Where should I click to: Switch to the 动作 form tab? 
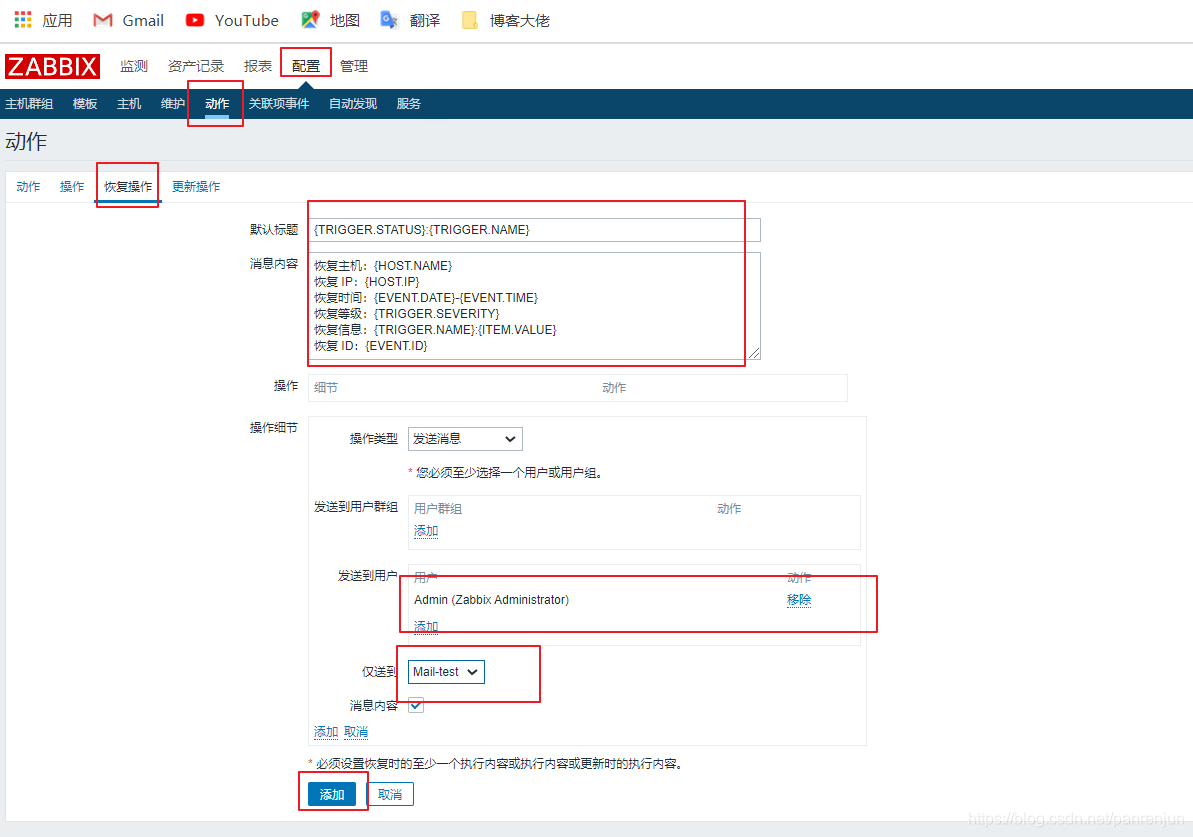pyautogui.click(x=28, y=186)
